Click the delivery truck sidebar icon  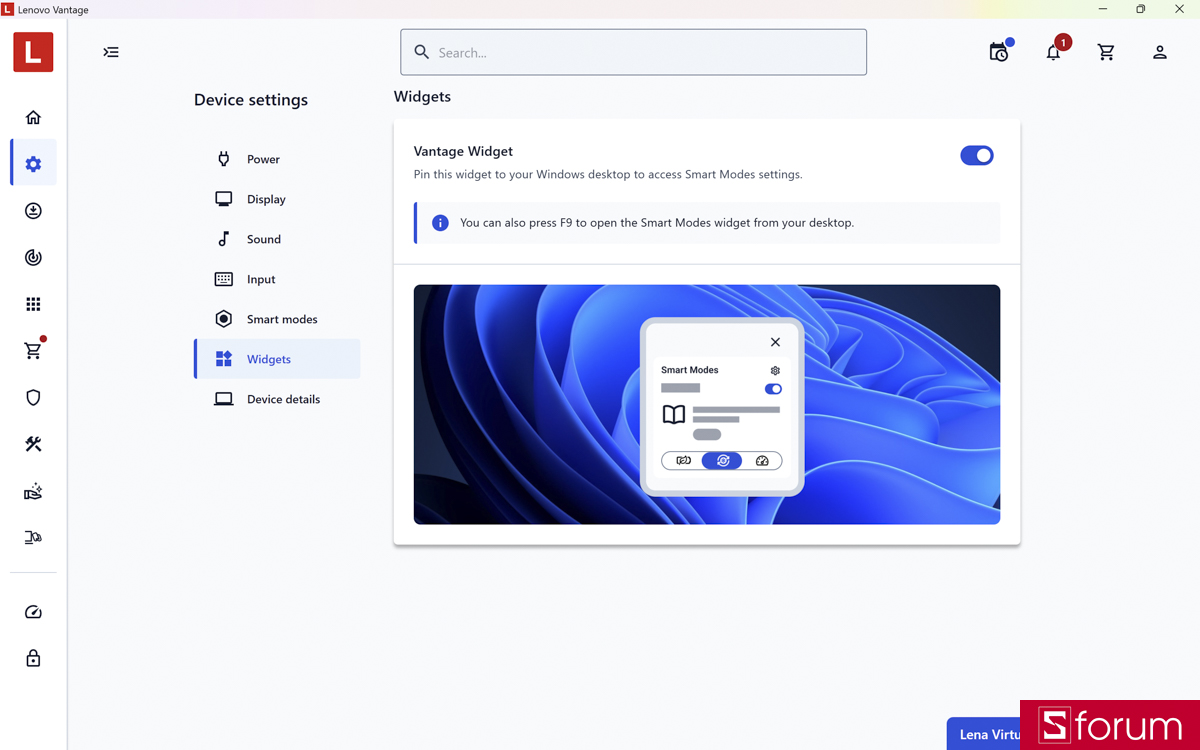33,538
